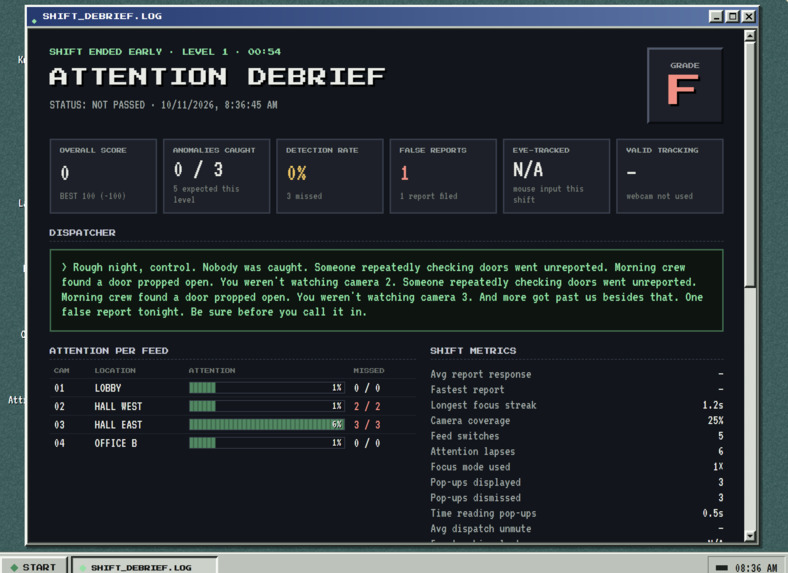Select SHIFT_DEBRIEF.LOG taskbar entry
This screenshot has width=788, height=573.
144,566
